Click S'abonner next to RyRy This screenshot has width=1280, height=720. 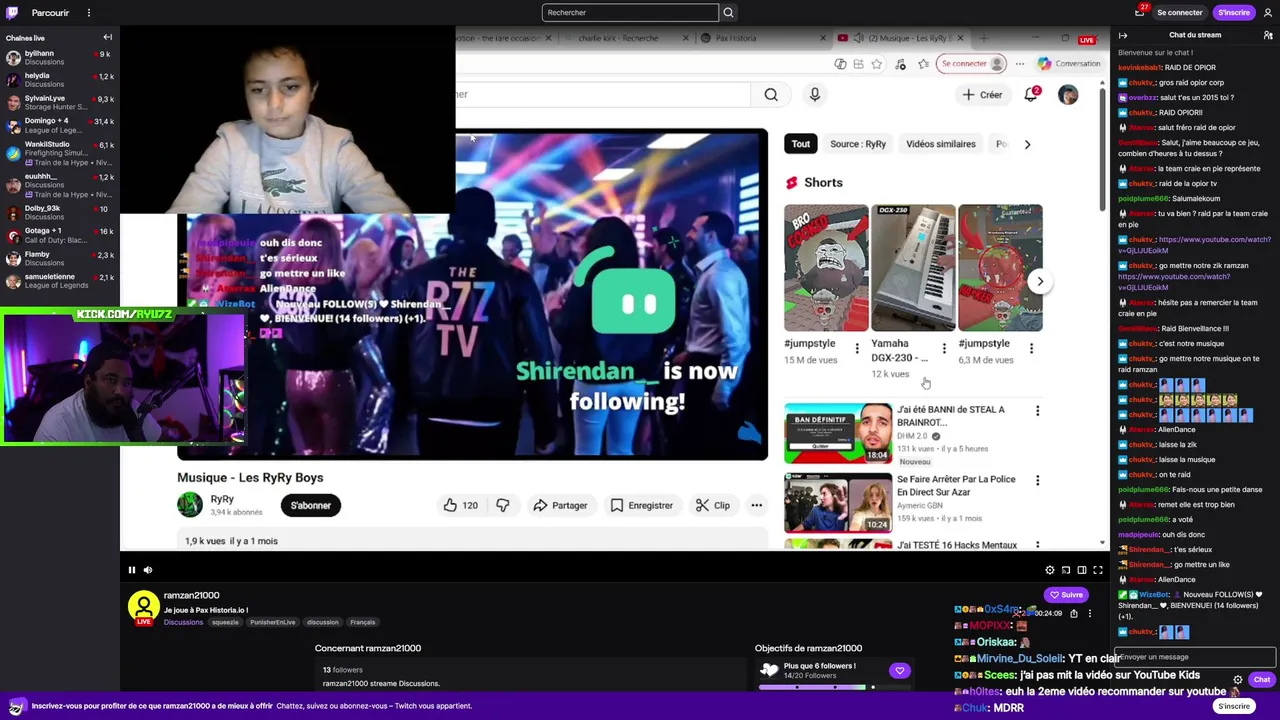point(311,505)
